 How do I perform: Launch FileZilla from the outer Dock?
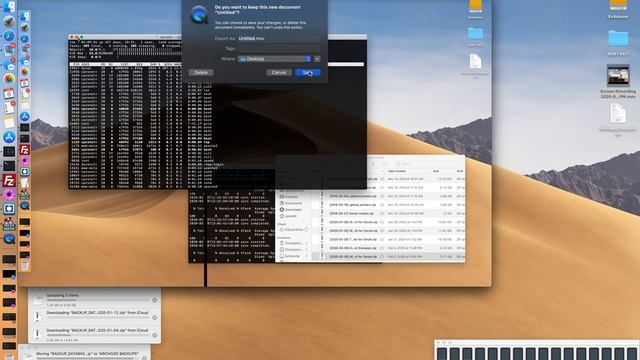coord(9,180)
